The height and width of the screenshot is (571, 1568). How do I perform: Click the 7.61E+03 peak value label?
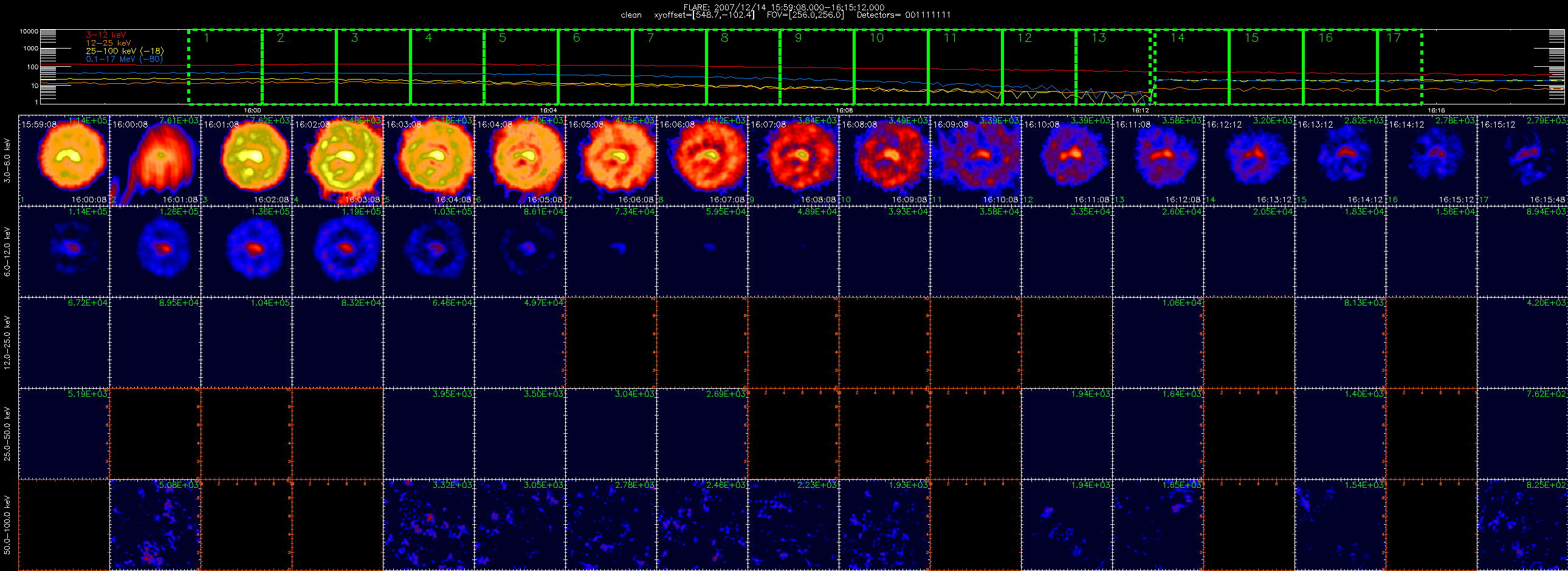(179, 120)
